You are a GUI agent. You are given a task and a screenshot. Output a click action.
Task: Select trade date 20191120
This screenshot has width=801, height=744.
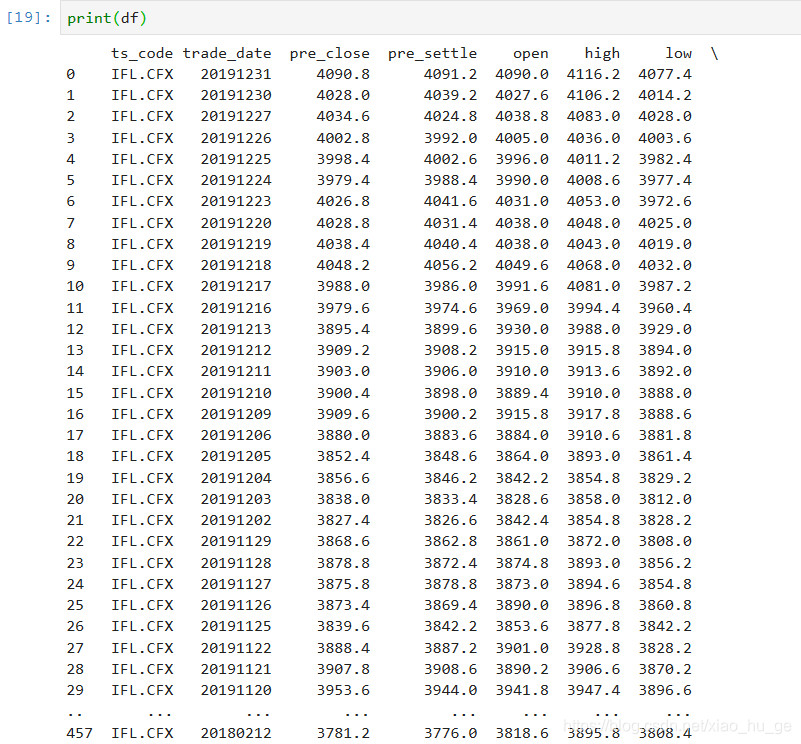pos(236,689)
